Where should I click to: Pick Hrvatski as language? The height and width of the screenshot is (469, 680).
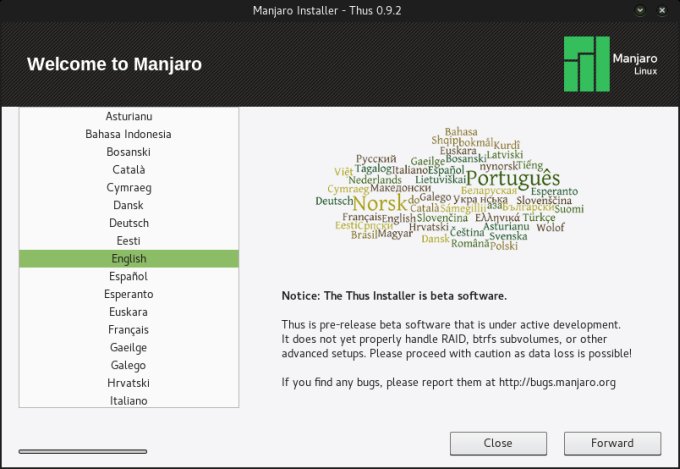point(129,383)
